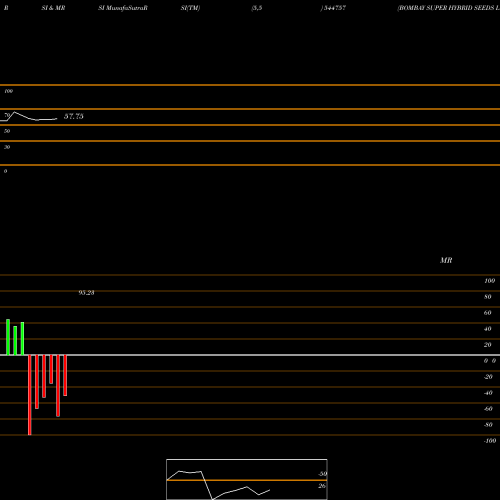500x500 pixels.
Task: Click the -60 label on MR axis
Action: coord(488,409)
